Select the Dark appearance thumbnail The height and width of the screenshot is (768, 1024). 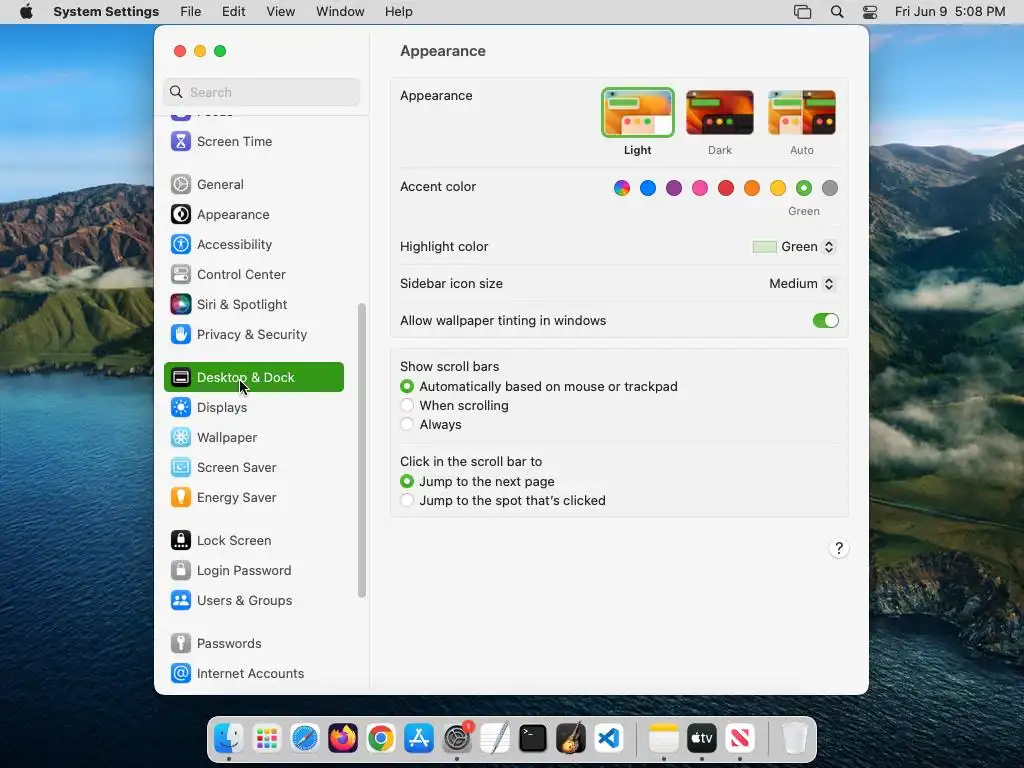click(x=720, y=113)
